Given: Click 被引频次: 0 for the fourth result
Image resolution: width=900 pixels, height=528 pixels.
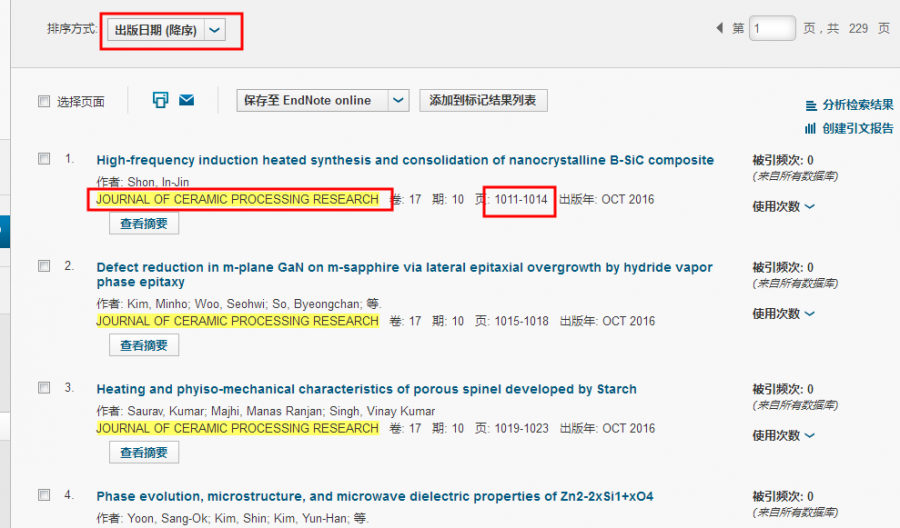Looking at the screenshot, I should [783, 496].
